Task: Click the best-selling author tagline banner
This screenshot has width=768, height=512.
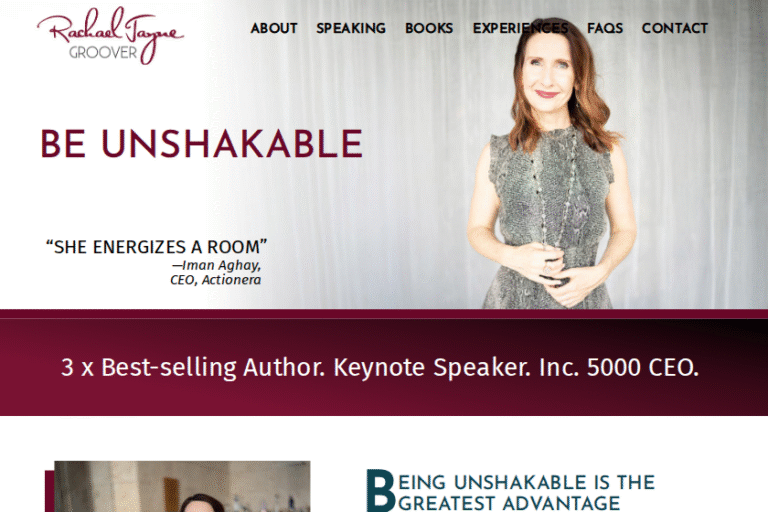Action: (x=384, y=366)
